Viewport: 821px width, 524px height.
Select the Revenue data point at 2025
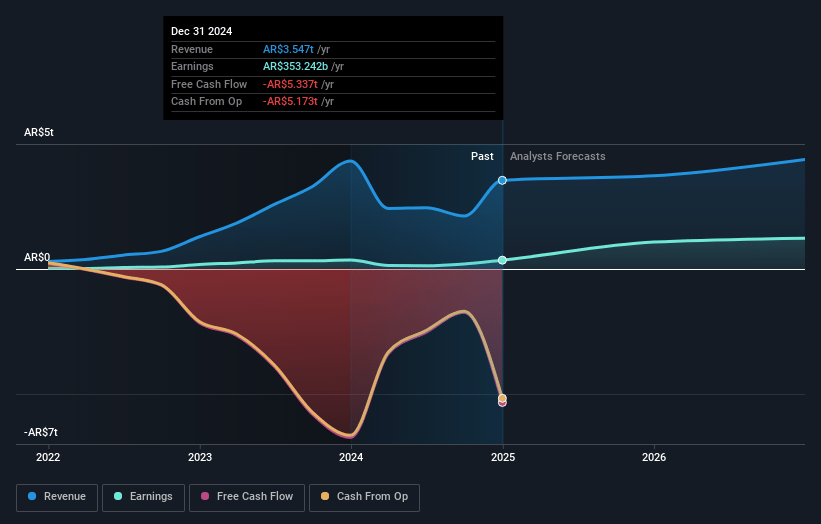502,181
